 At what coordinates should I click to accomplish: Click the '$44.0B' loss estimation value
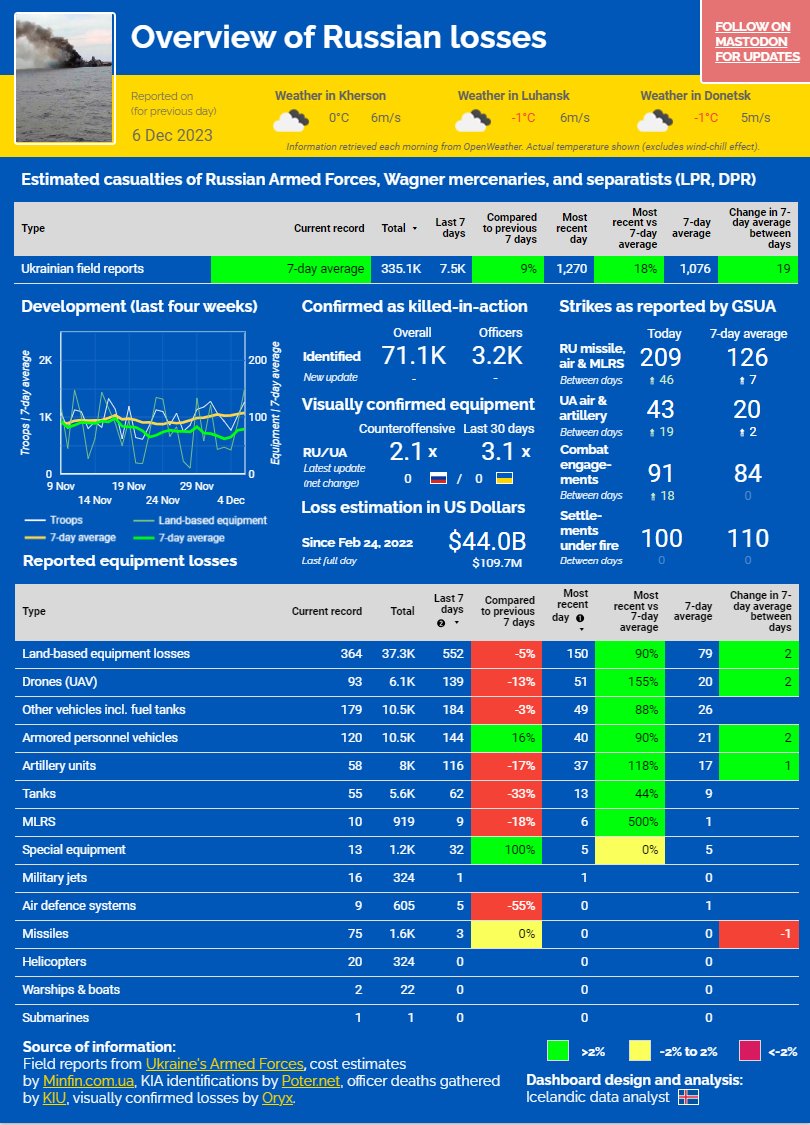tap(487, 541)
